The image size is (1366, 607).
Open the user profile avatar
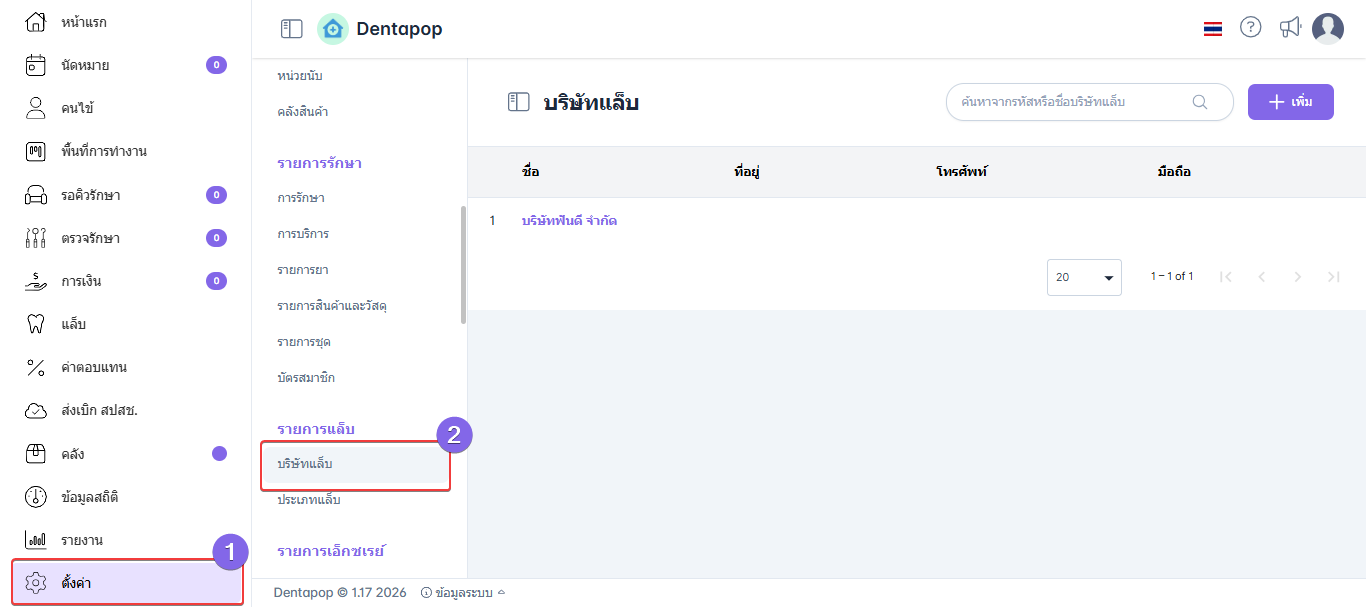(x=1328, y=29)
